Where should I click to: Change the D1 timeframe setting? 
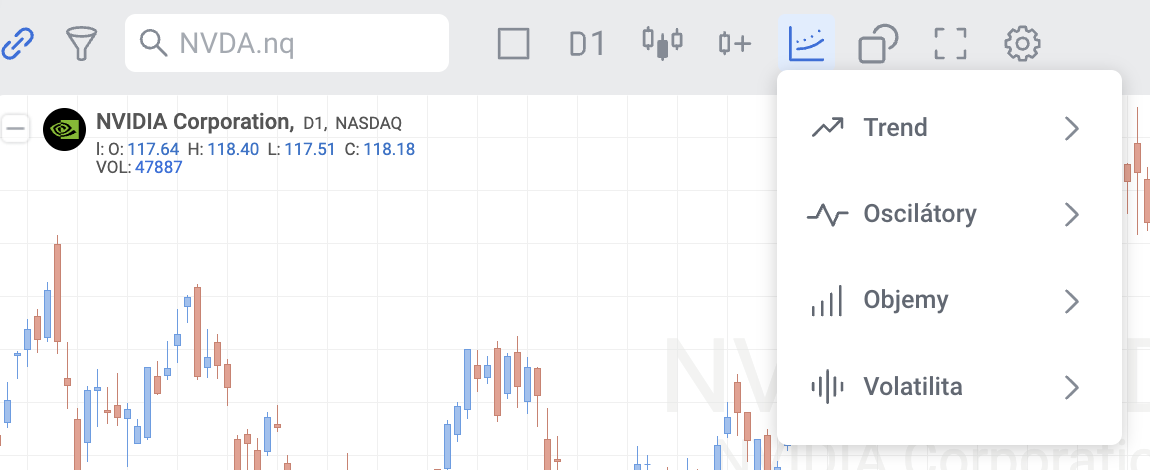(x=587, y=44)
